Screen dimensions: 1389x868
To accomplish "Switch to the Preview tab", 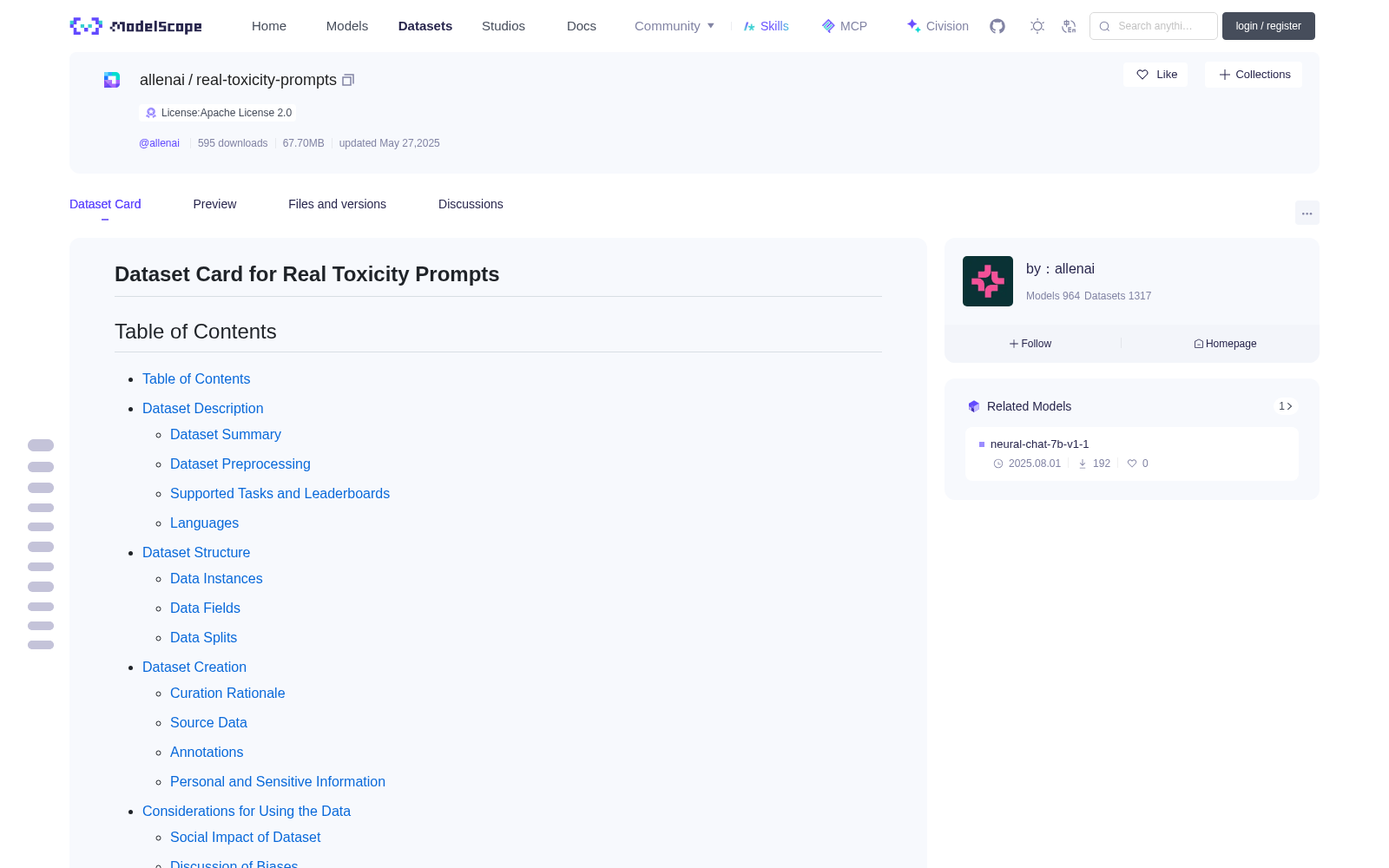I will 214,204.
